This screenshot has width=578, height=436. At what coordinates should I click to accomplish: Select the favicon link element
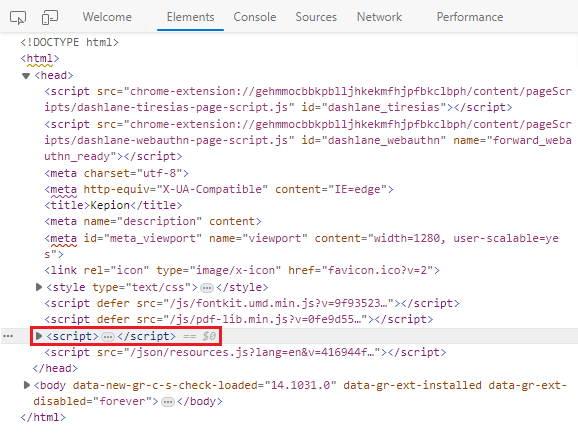point(242,270)
